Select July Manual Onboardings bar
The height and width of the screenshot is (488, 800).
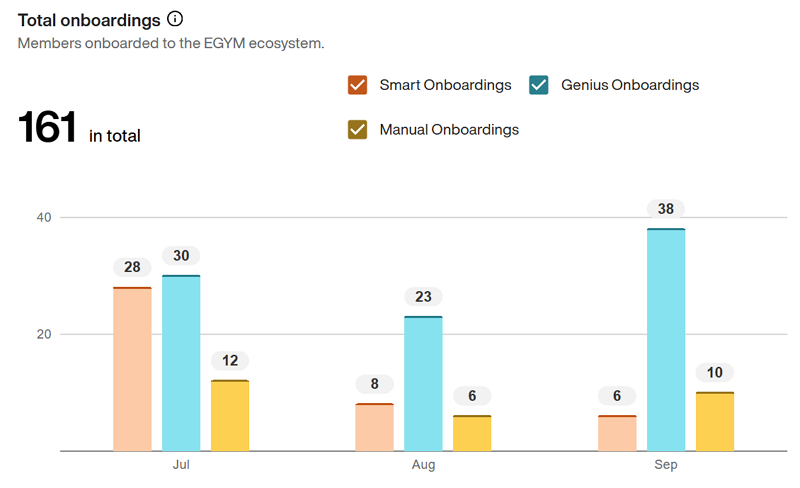[x=230, y=415]
